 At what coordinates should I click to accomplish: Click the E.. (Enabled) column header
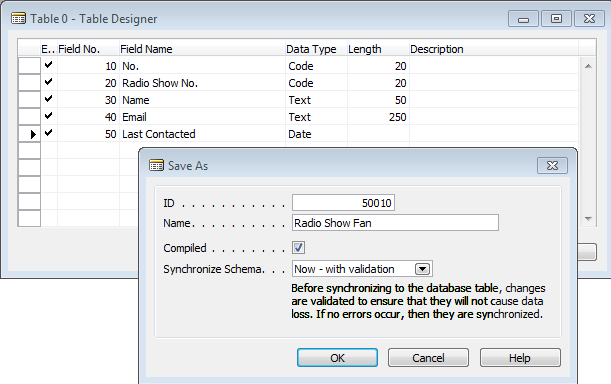[x=49, y=49]
